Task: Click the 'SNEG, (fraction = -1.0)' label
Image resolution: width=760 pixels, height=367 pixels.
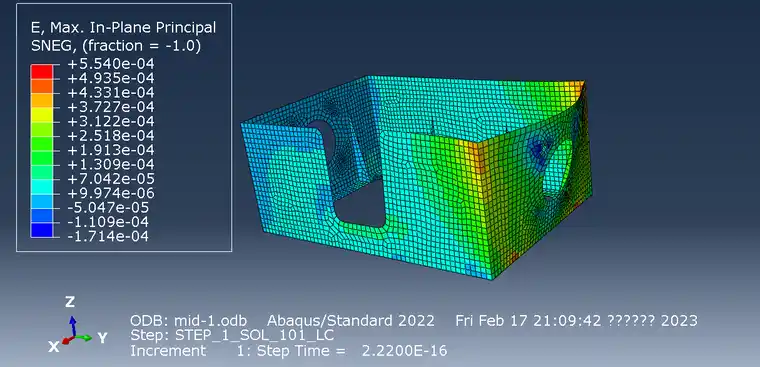Action: pyautogui.click(x=115, y=46)
